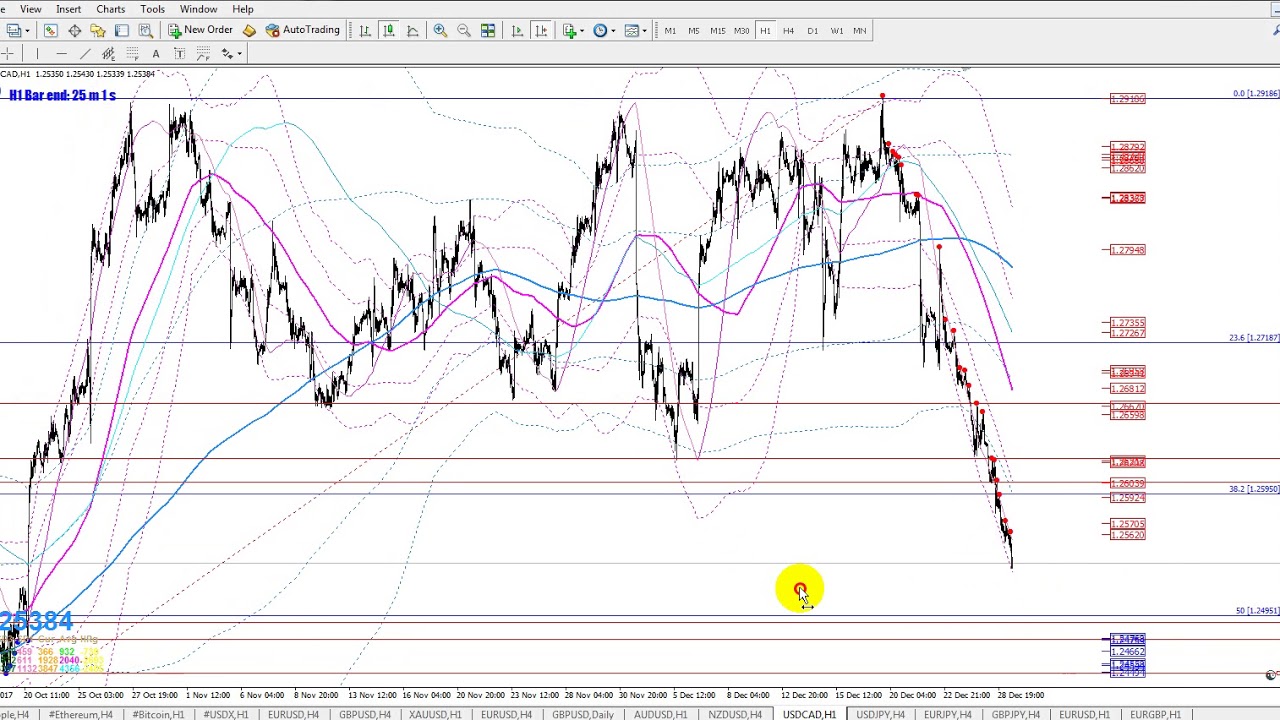Open the indicators list dropdown
This screenshot has width=1280, height=720.
click(x=573, y=30)
